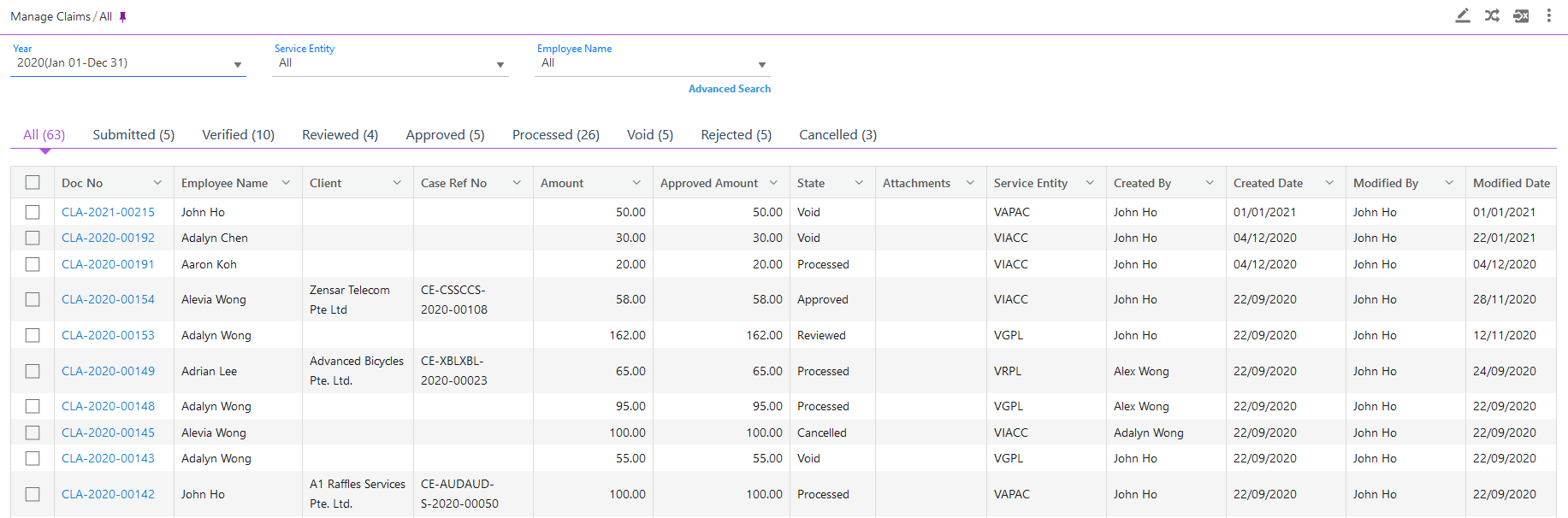Go to the Processed (26) tab
This screenshot has width=1568, height=518.
[555, 135]
